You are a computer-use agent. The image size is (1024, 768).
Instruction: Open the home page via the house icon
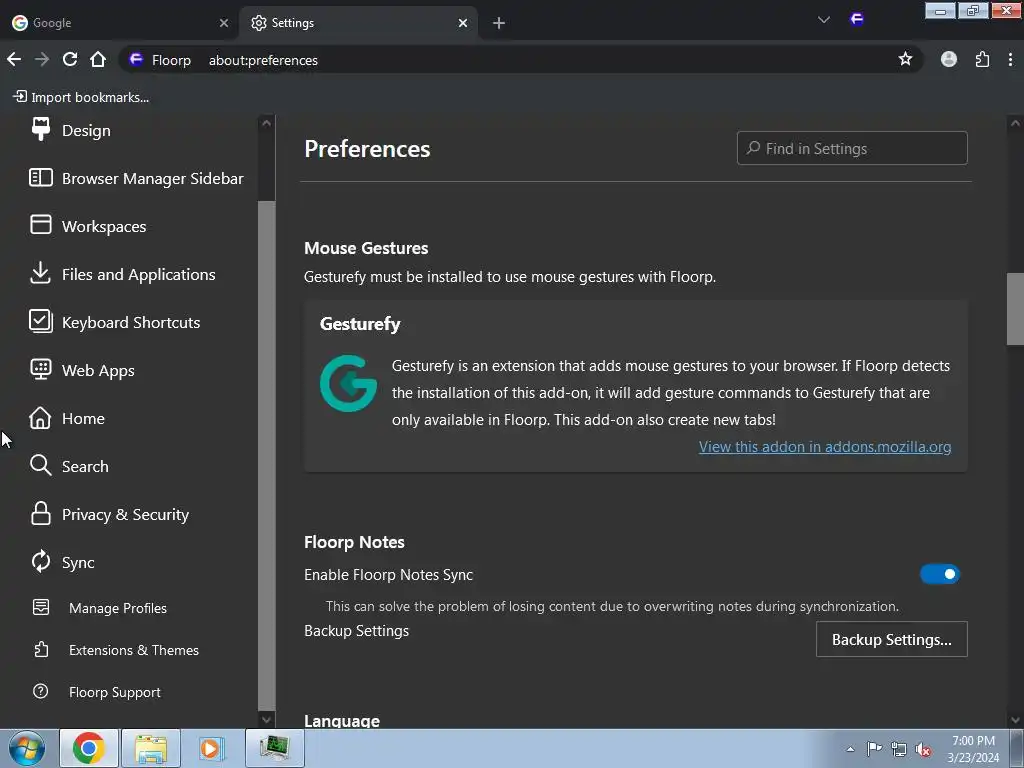(98, 59)
